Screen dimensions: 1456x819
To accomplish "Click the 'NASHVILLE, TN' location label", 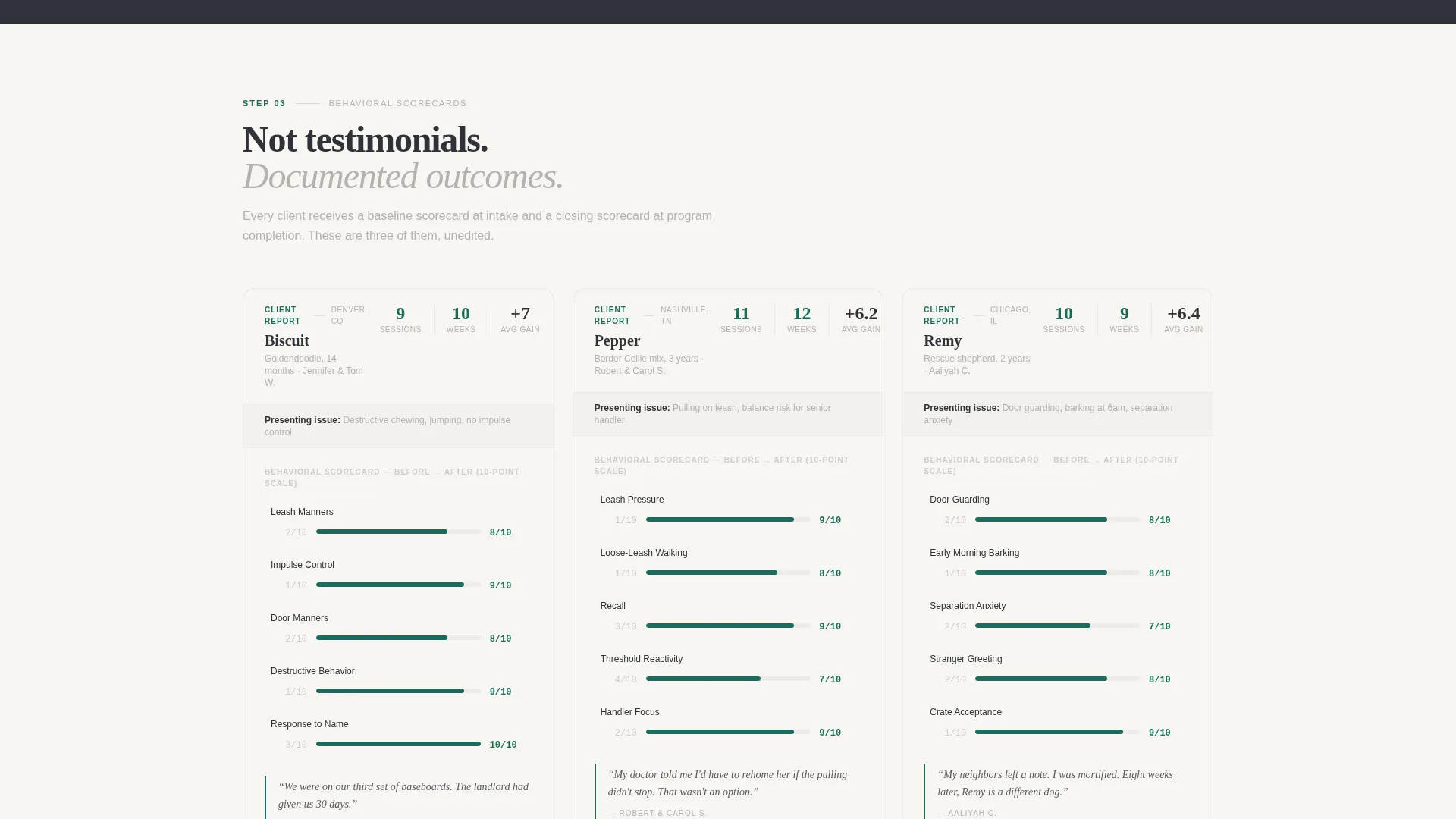I will pyautogui.click(x=684, y=315).
